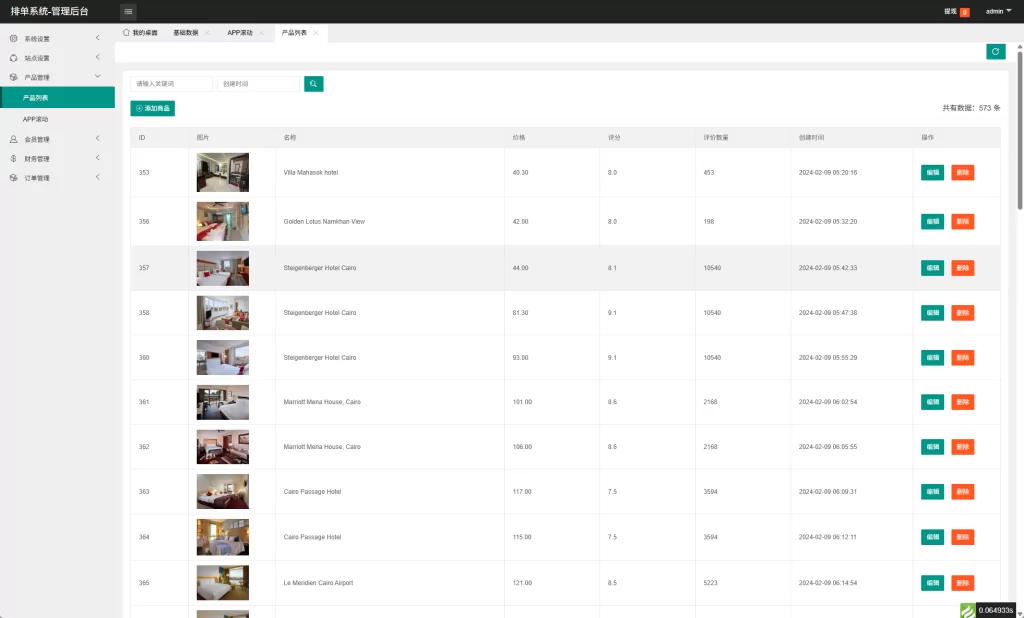This screenshot has width=1024, height=618.
Task: Click the 会员管理 user icon in sidebar
Action: click(x=14, y=139)
